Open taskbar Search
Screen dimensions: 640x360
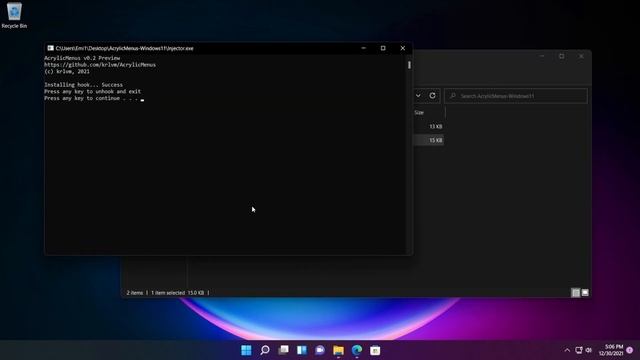pyautogui.click(x=264, y=350)
